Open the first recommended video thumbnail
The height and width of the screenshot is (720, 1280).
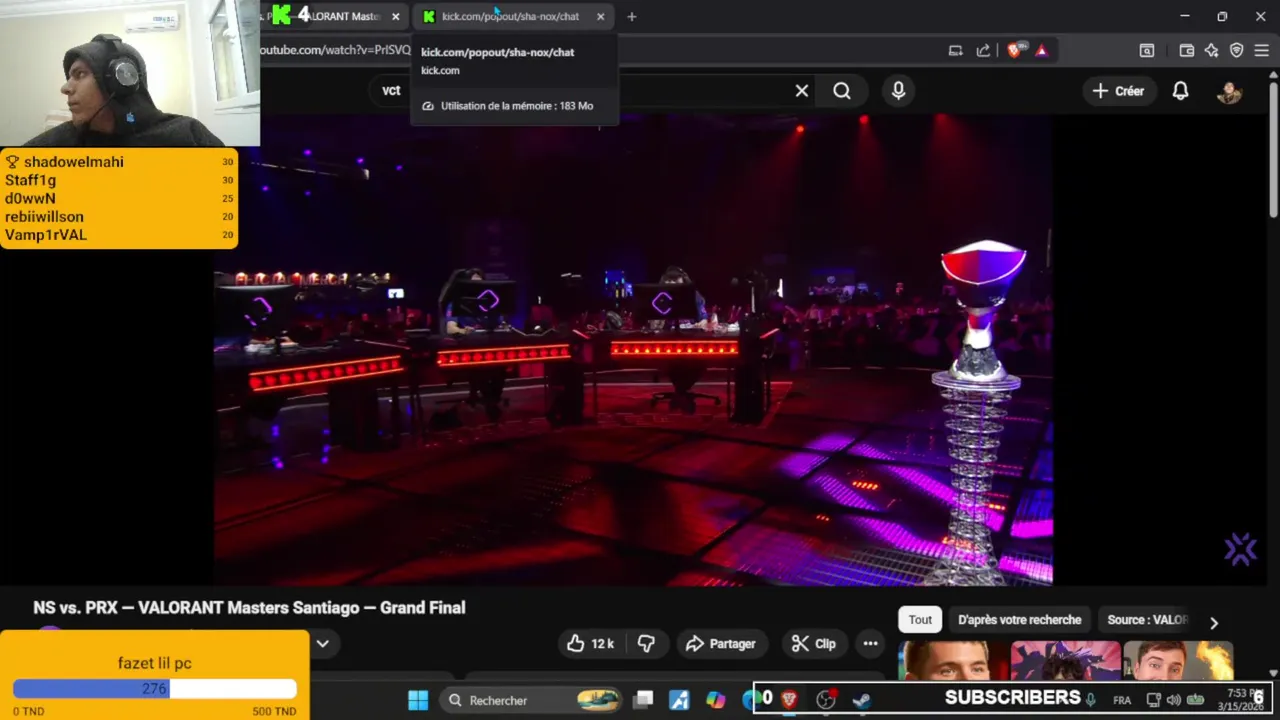[x=950, y=660]
